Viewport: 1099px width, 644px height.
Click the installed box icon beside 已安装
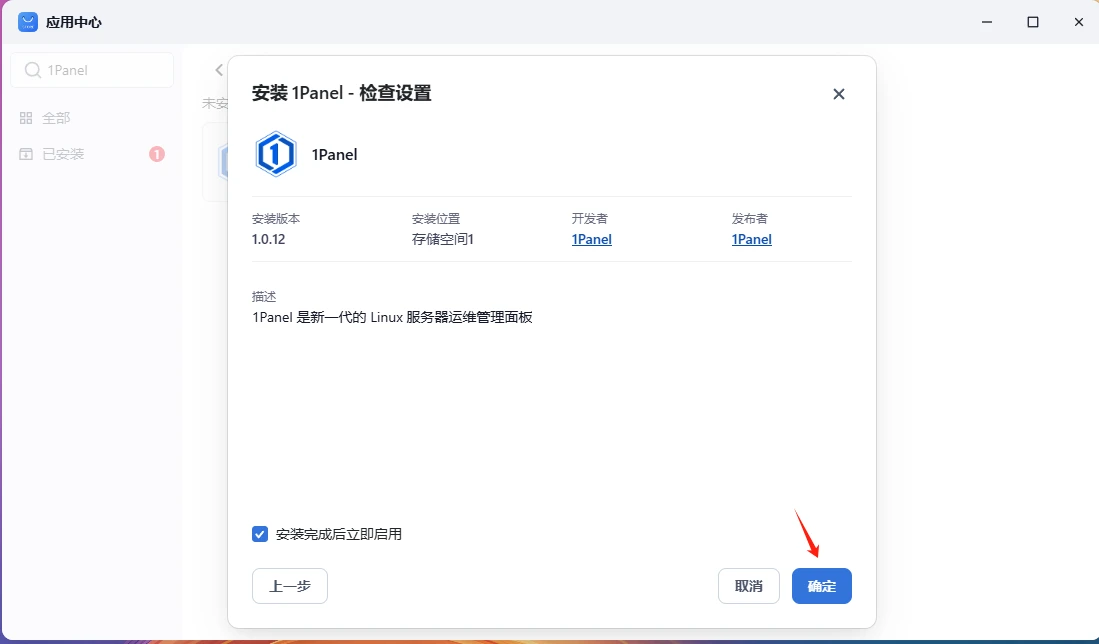pyautogui.click(x=26, y=154)
